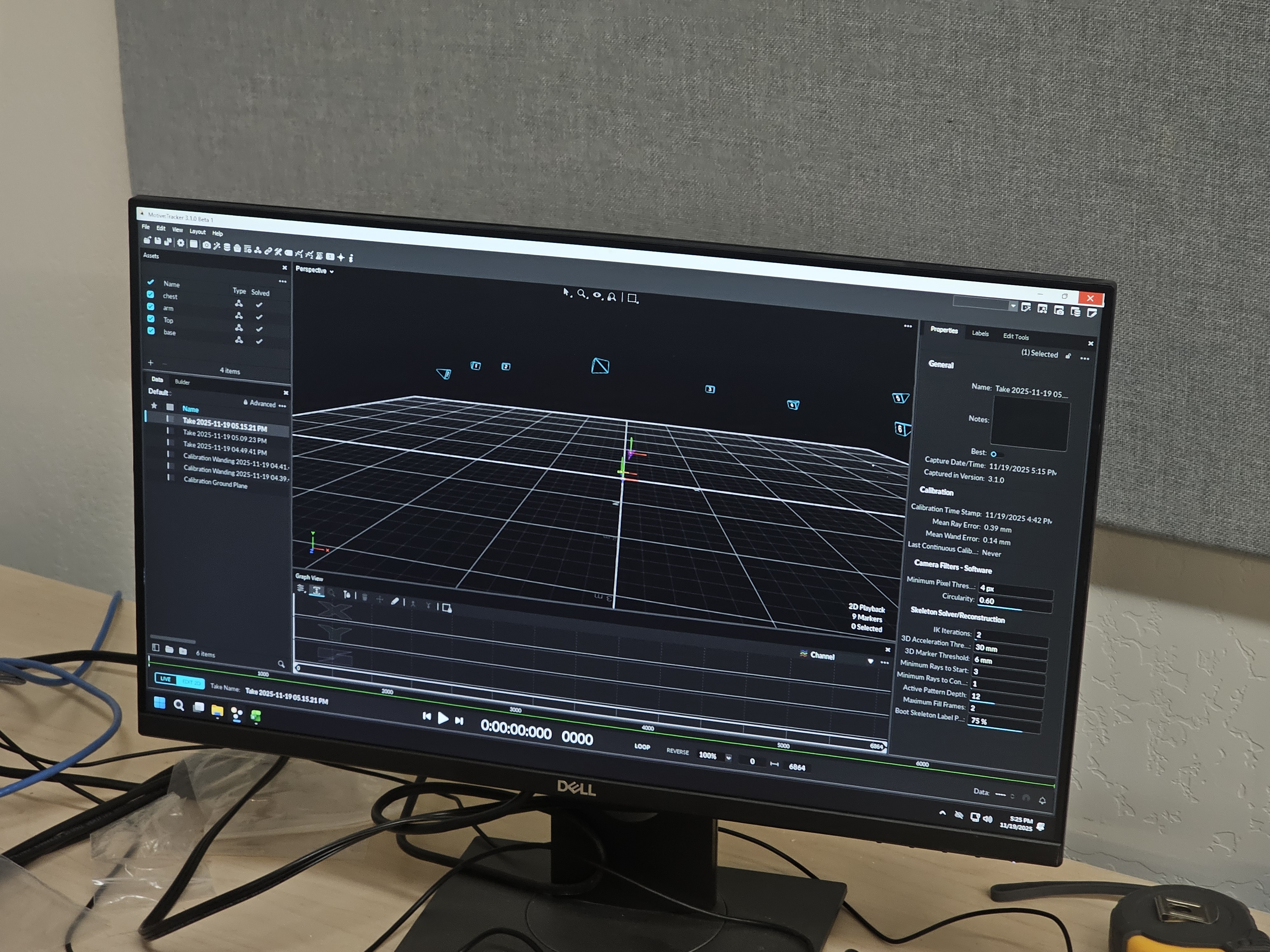This screenshot has height=952, width=1270.
Task: Click the camera toolbar icon
Action: [x=207, y=245]
